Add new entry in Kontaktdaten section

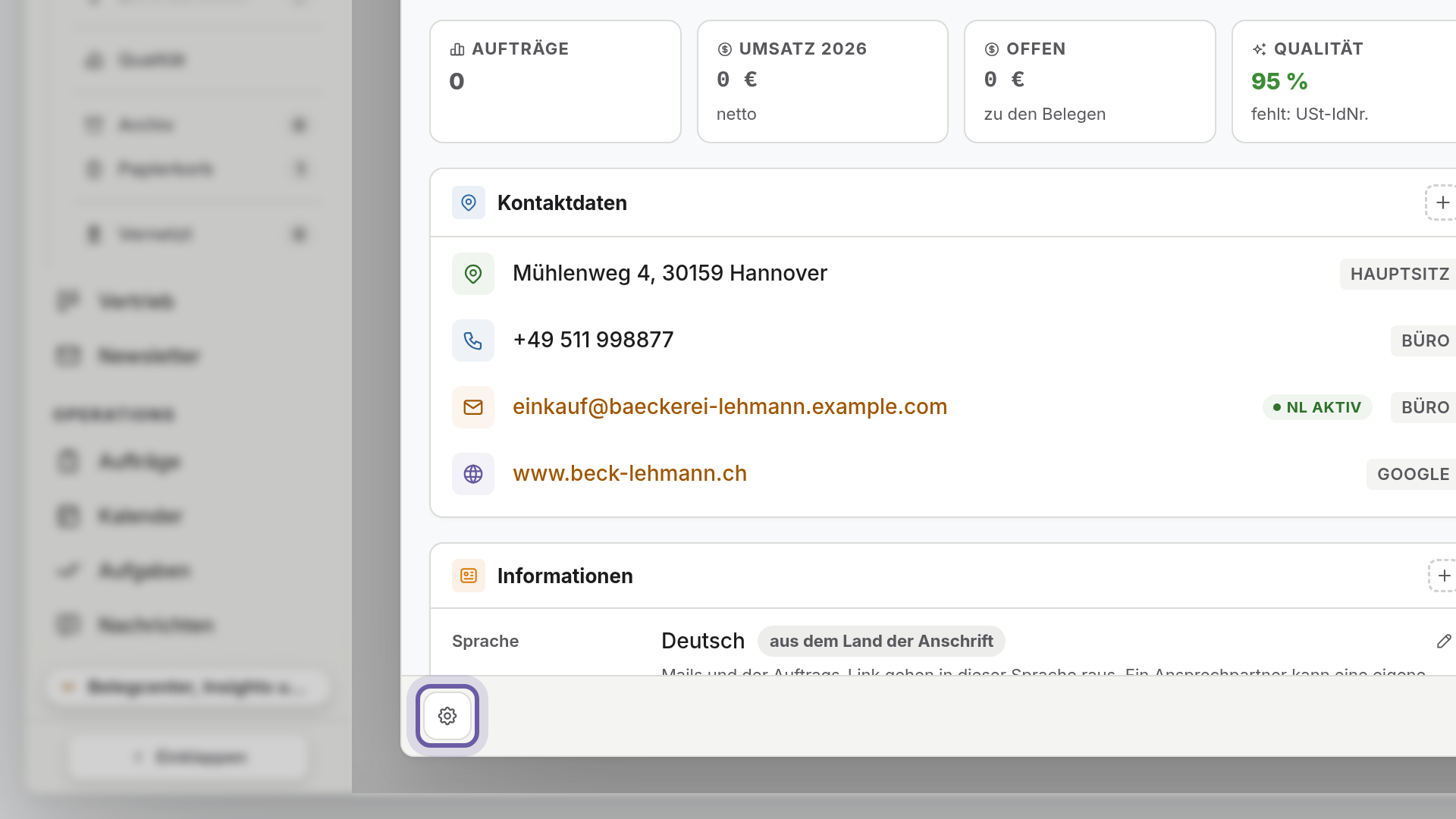click(1441, 202)
